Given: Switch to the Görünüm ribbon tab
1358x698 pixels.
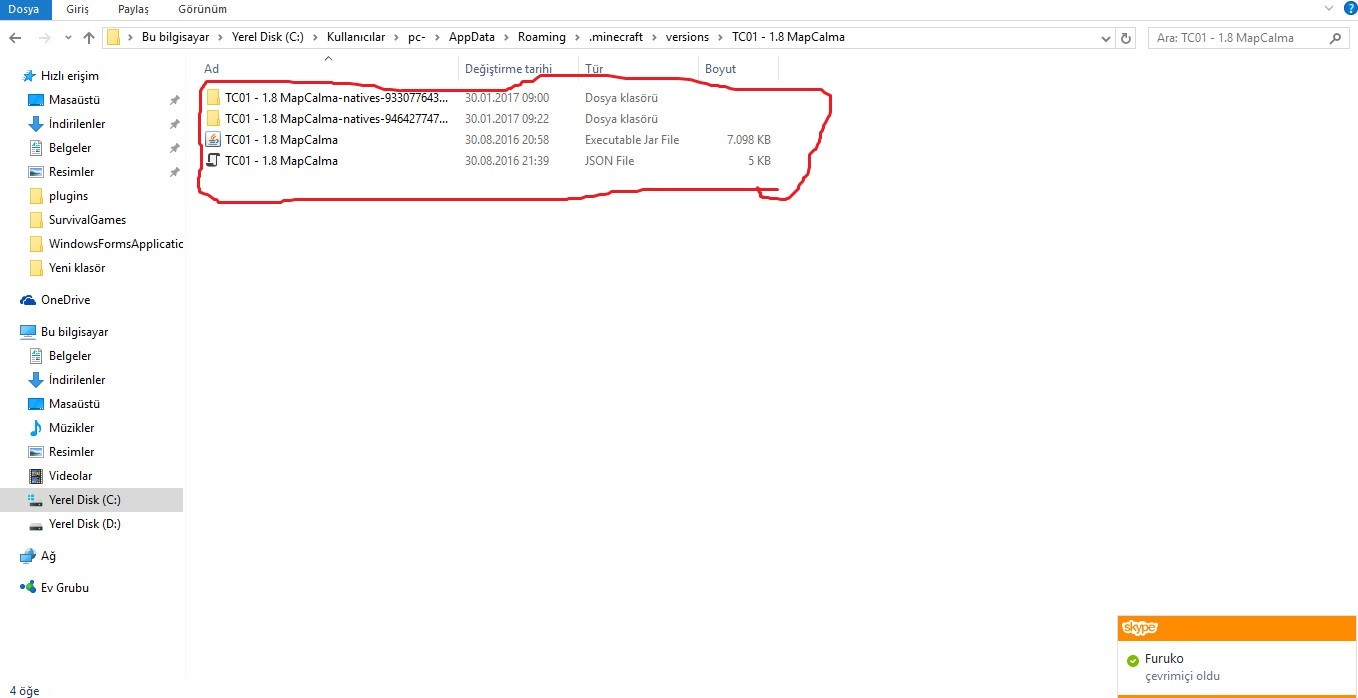Looking at the screenshot, I should [201, 9].
